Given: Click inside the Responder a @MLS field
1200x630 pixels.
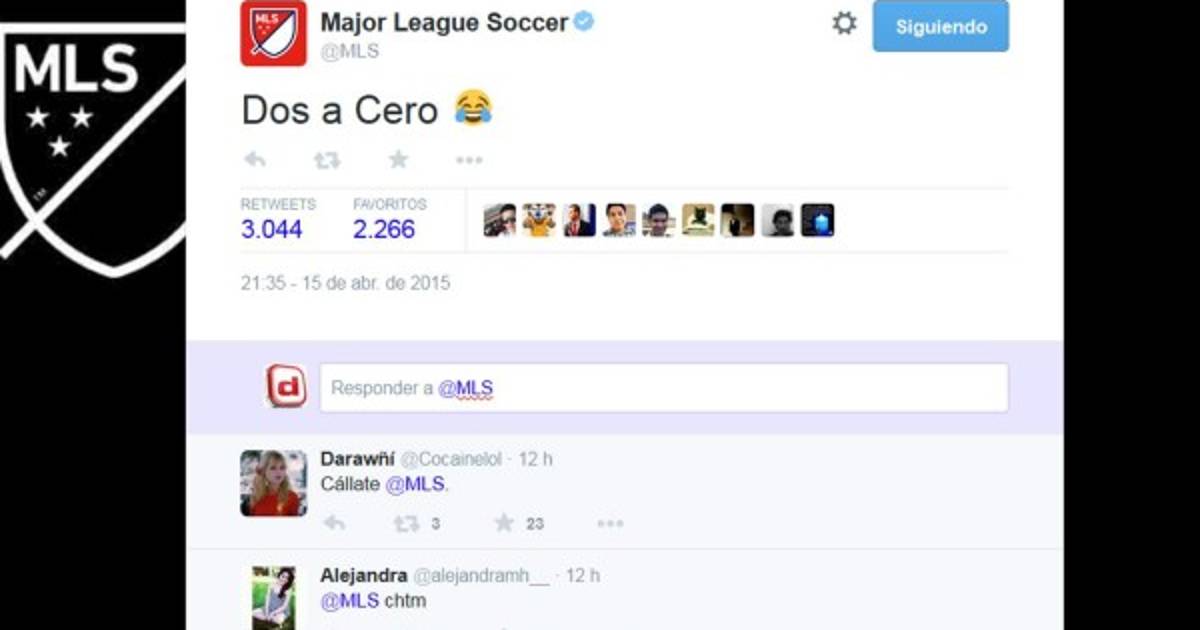Looking at the screenshot, I should (664, 388).
